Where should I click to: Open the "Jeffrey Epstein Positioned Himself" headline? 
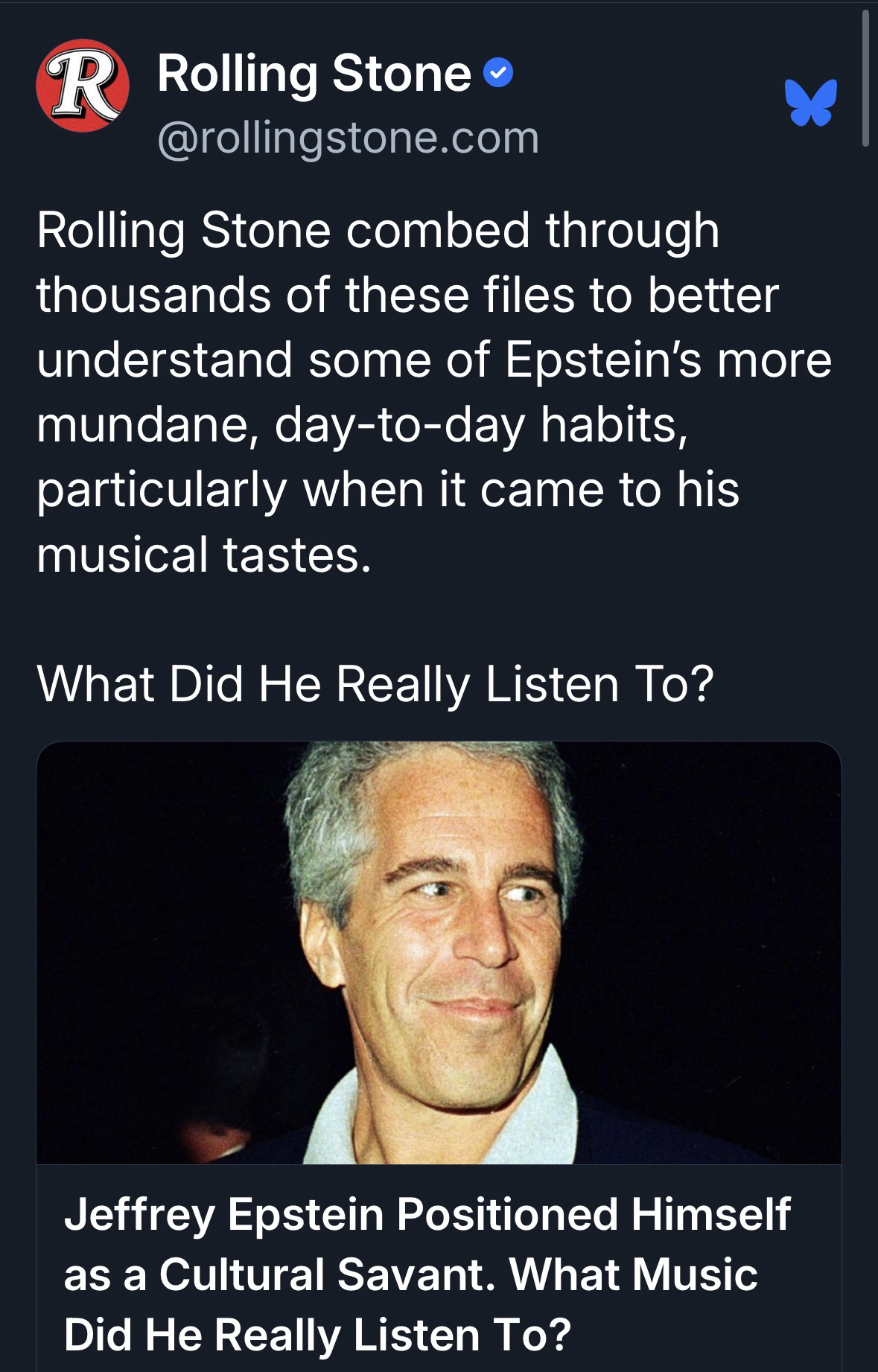pyautogui.click(x=427, y=1215)
